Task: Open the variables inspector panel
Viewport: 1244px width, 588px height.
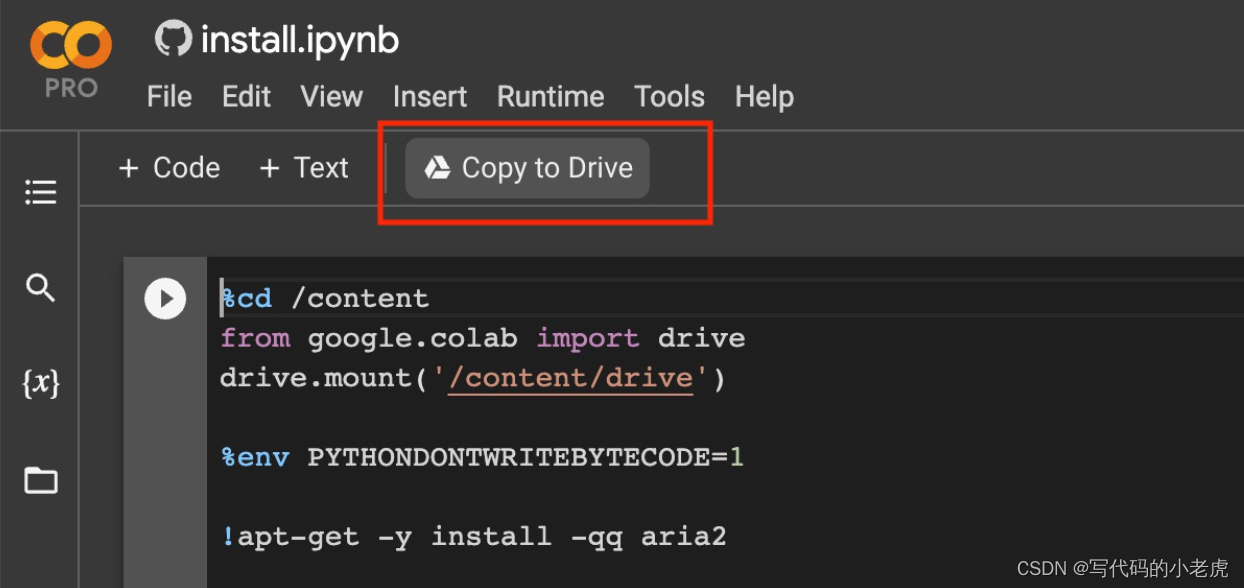Action: point(40,384)
